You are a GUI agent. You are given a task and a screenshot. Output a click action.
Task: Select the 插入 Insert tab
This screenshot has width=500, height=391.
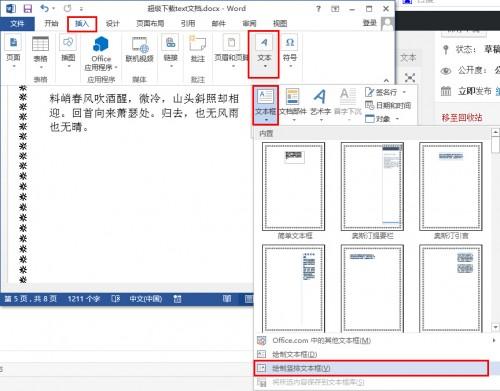pos(82,24)
